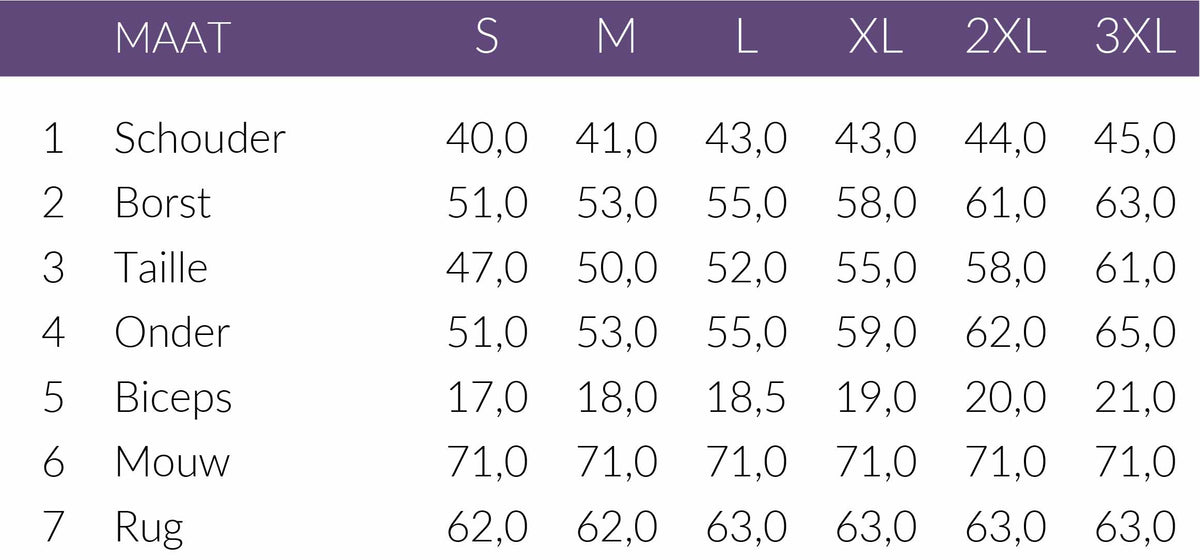Click the Biceps value 18,5 for size L
1200x560 pixels.
click(x=746, y=397)
